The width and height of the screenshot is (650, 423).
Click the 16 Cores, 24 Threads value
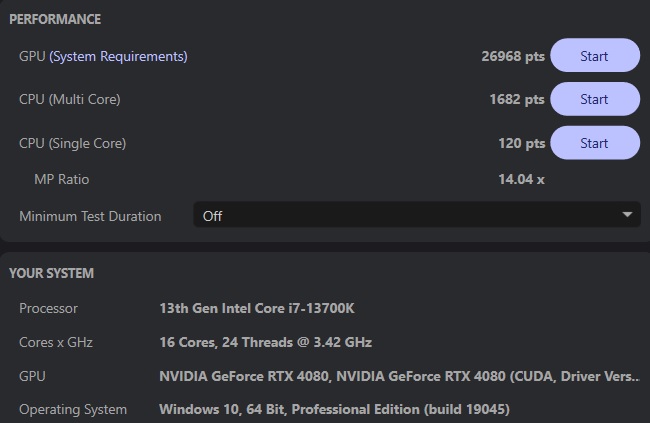tap(265, 342)
